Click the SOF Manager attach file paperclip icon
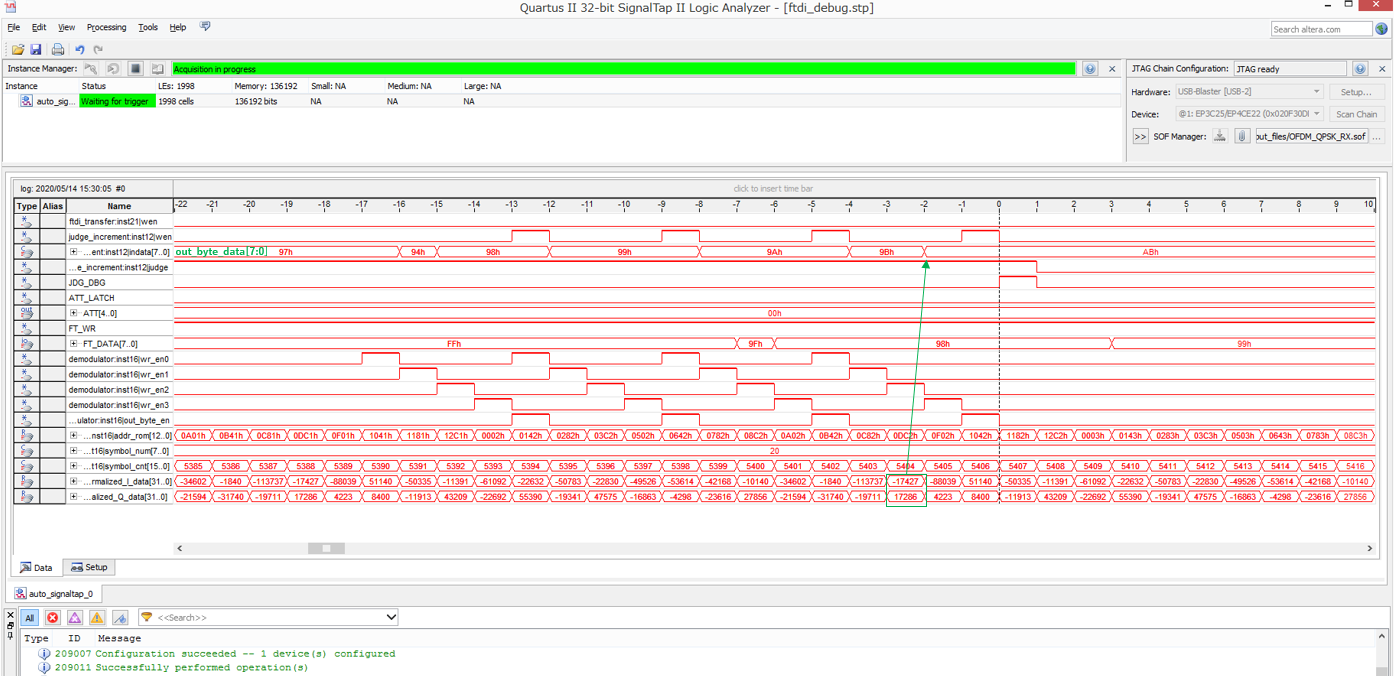Screen dimensions: 1394x676 click(x=1242, y=136)
